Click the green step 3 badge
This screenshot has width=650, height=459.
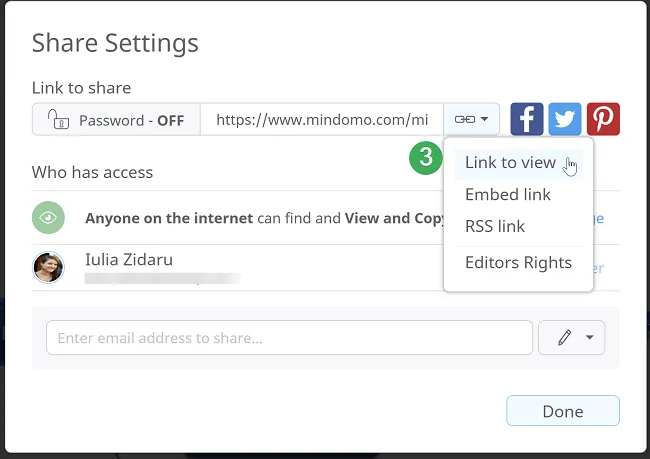coord(426,157)
